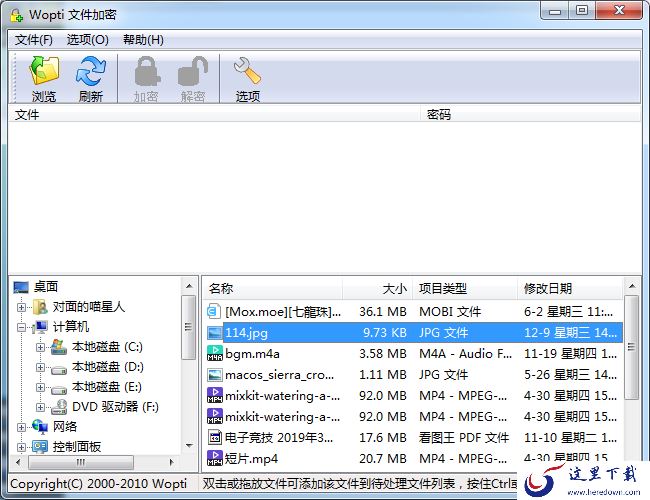The height and width of the screenshot is (500, 650).
Task: Click the Wopti app icon in title bar
Action: (17, 15)
